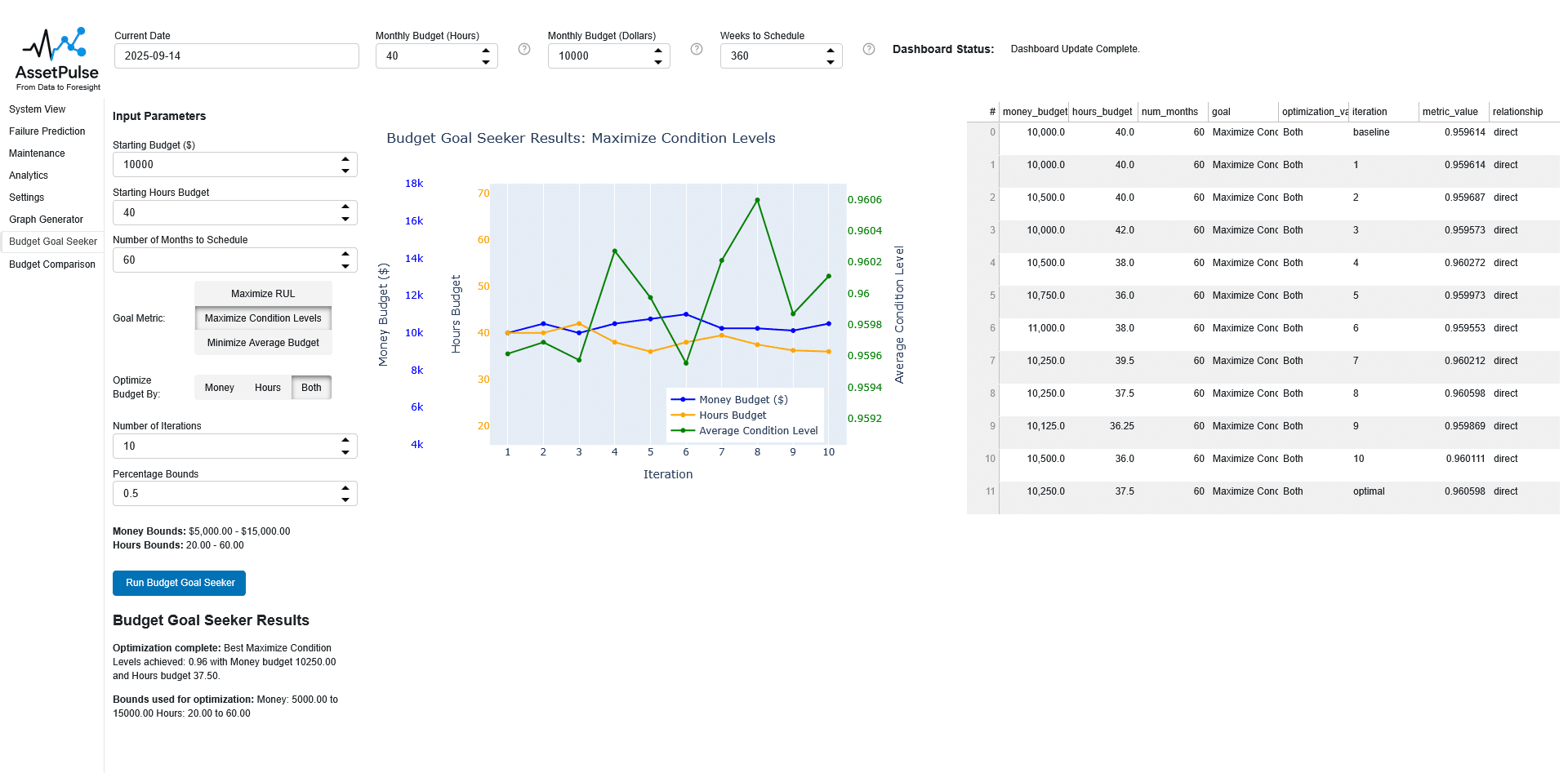
Task: Click the Current Date input field
Action: 236,56
